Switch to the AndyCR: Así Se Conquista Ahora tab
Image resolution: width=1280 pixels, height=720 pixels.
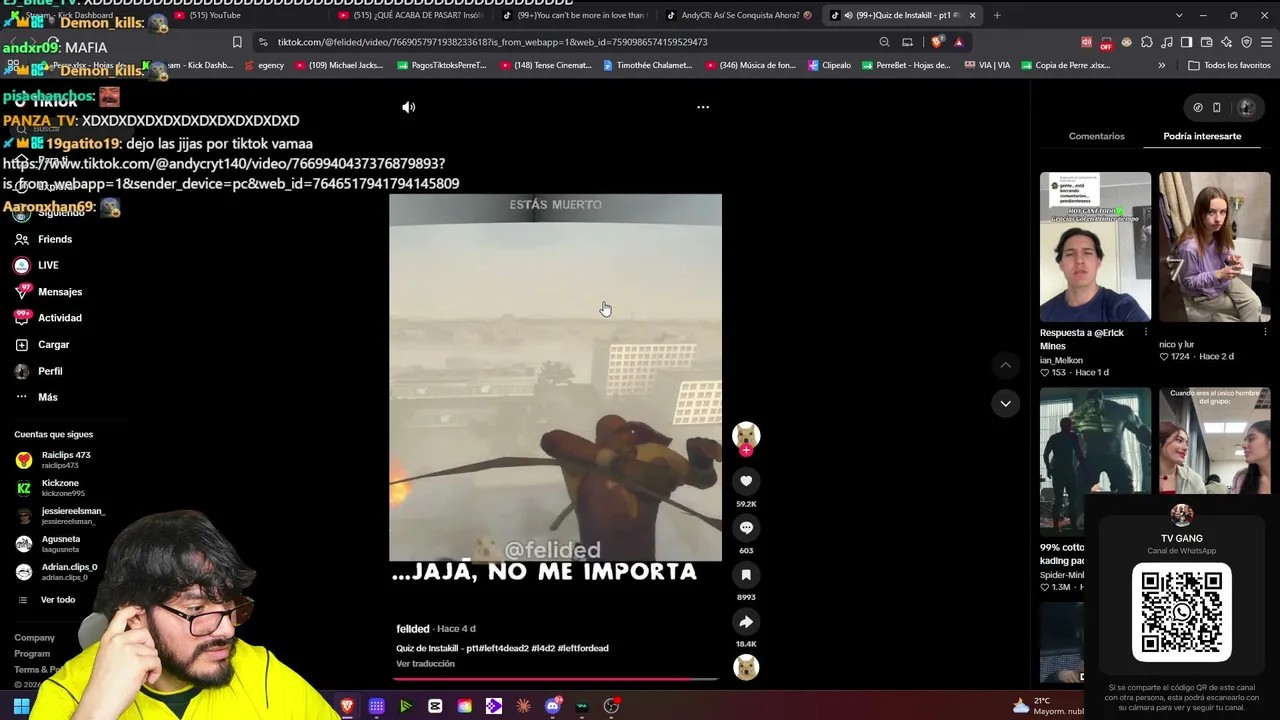coord(738,15)
